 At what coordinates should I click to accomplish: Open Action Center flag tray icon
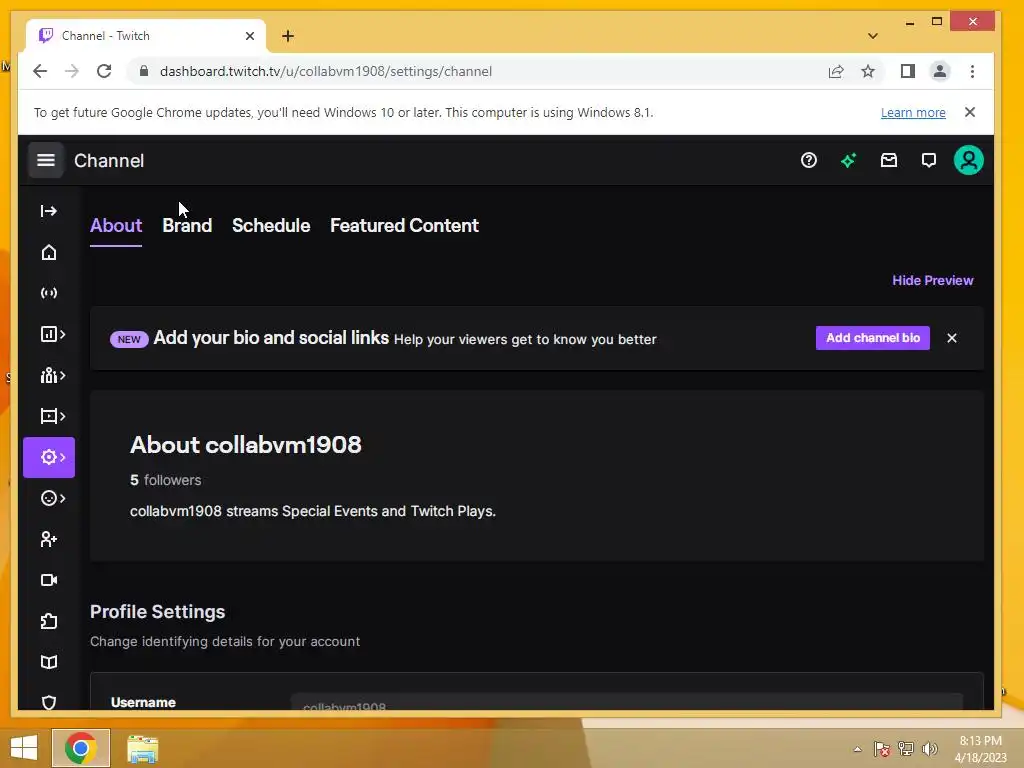click(882, 749)
